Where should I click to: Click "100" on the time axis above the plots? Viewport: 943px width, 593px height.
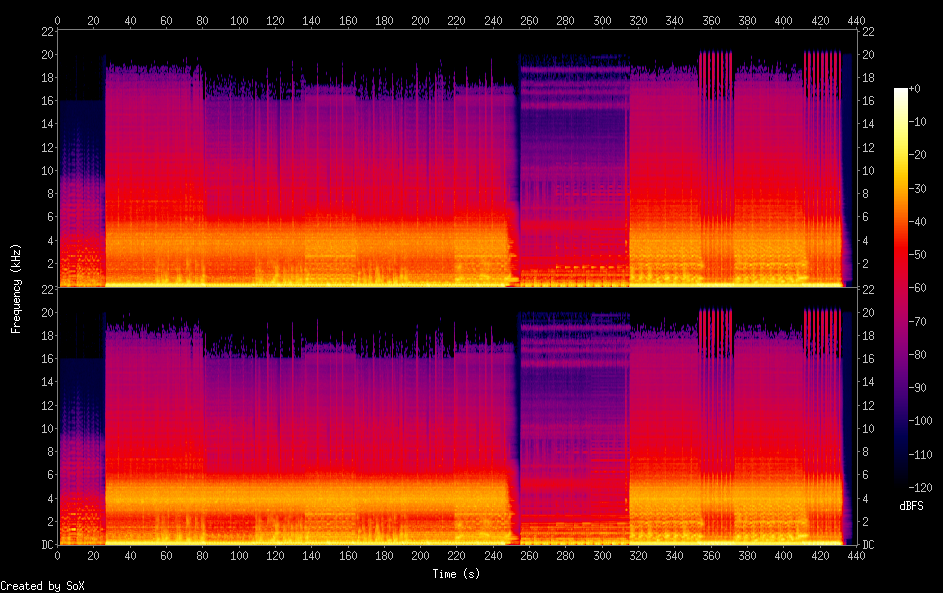239,20
